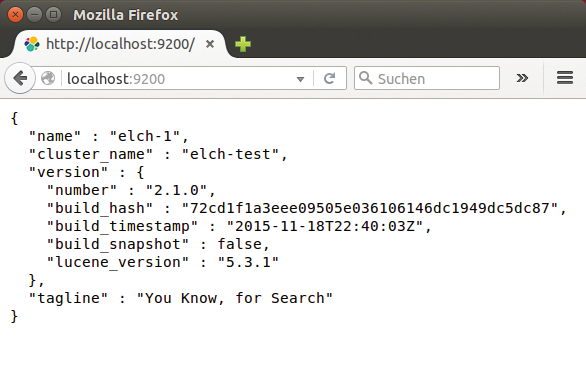
Task: Close the localhost:9200 tab
Action: tap(210, 44)
